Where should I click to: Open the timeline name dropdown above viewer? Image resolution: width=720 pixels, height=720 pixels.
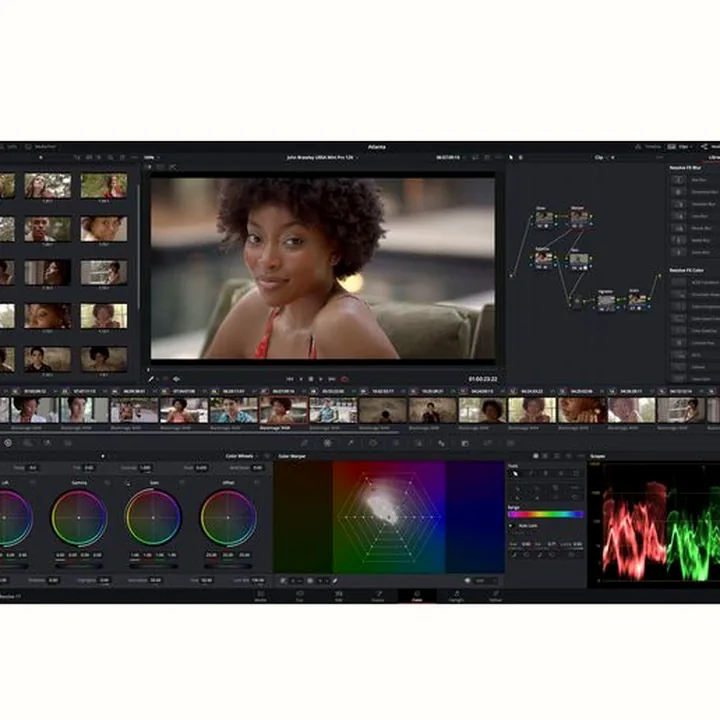point(322,158)
